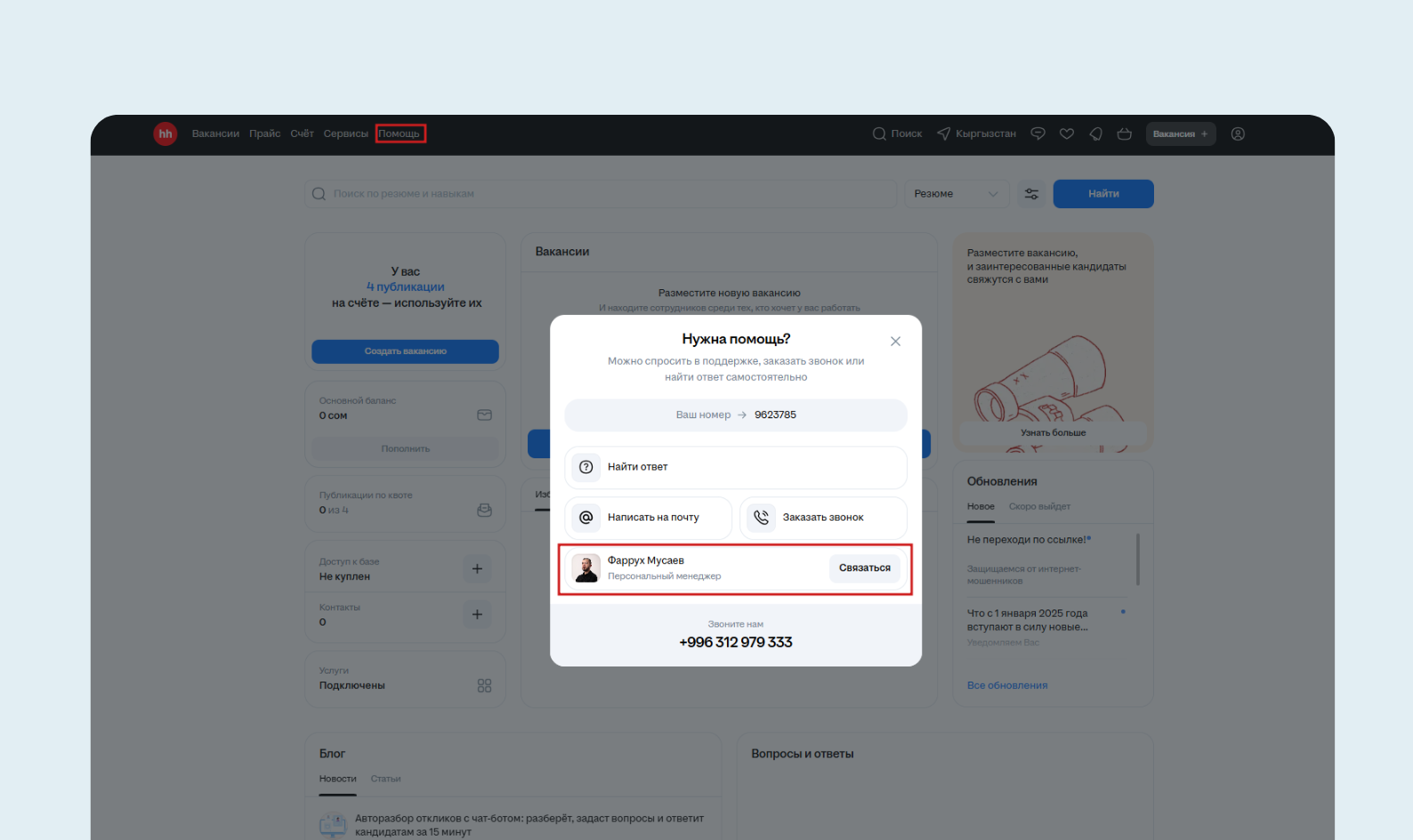The height and width of the screenshot is (840, 1413).
Task: Click the plus icon next to 'Контакты'
Action: tap(477, 614)
